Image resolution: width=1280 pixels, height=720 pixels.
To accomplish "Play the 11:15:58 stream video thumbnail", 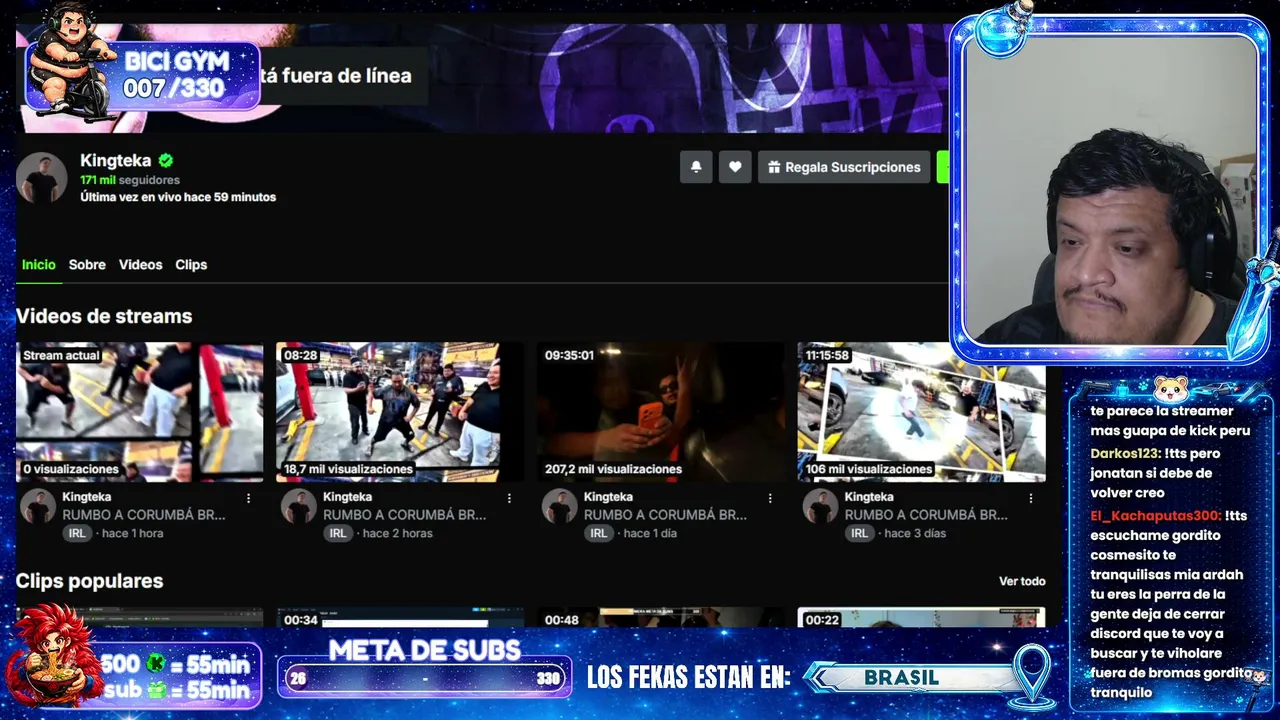I will tap(921, 412).
